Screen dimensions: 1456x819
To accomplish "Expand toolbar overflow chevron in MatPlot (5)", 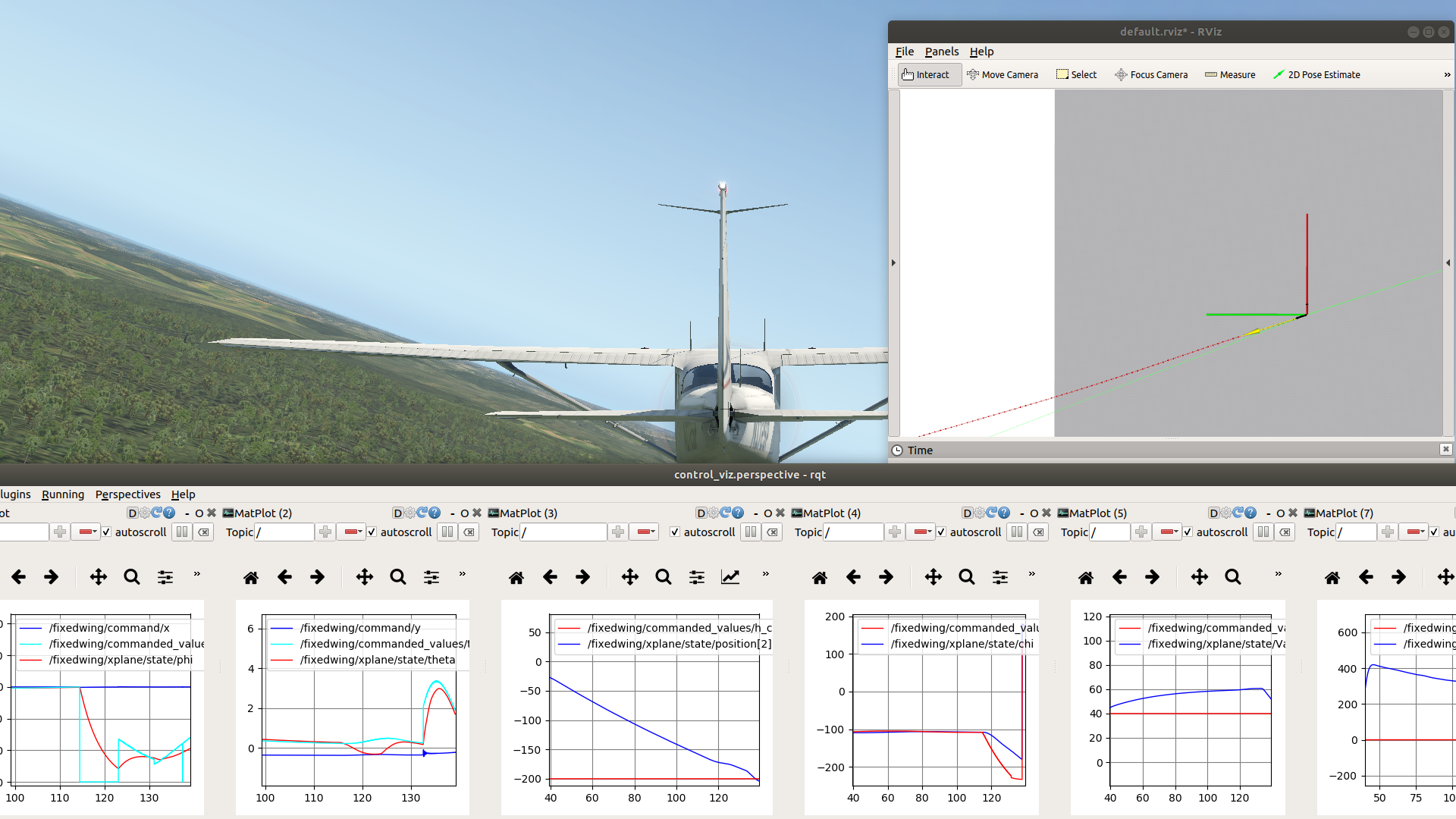I will coord(1279,574).
